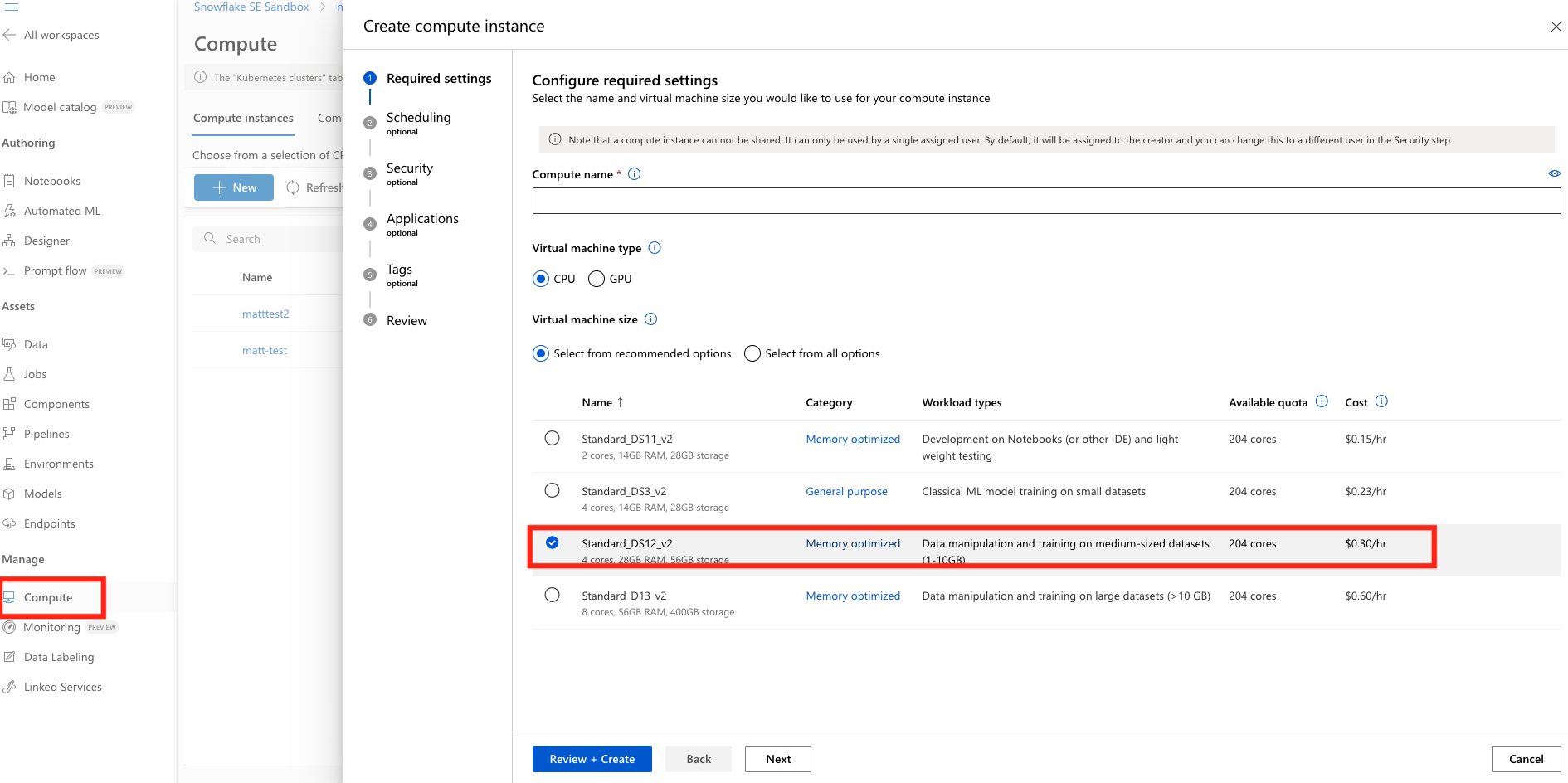
Task: Open the Security wizard step
Action: pos(409,168)
